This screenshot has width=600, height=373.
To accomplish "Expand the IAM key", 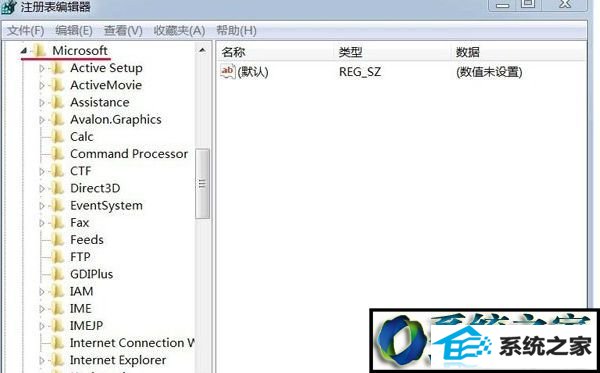I will 42,292.
